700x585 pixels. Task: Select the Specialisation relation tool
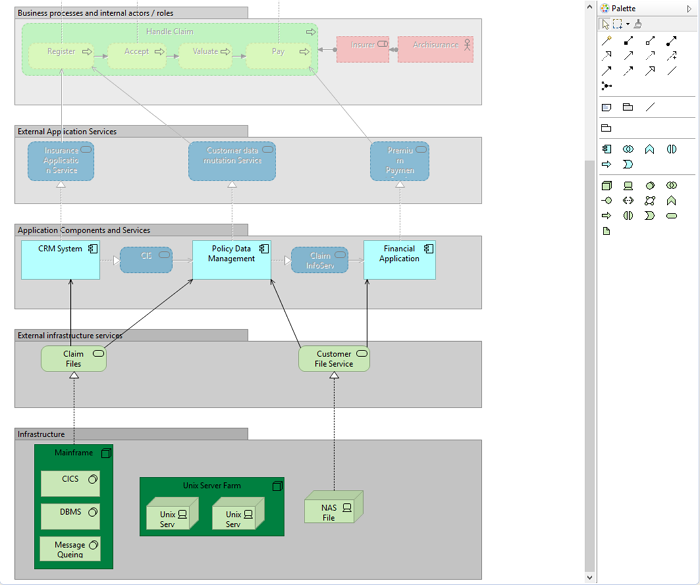click(650, 71)
